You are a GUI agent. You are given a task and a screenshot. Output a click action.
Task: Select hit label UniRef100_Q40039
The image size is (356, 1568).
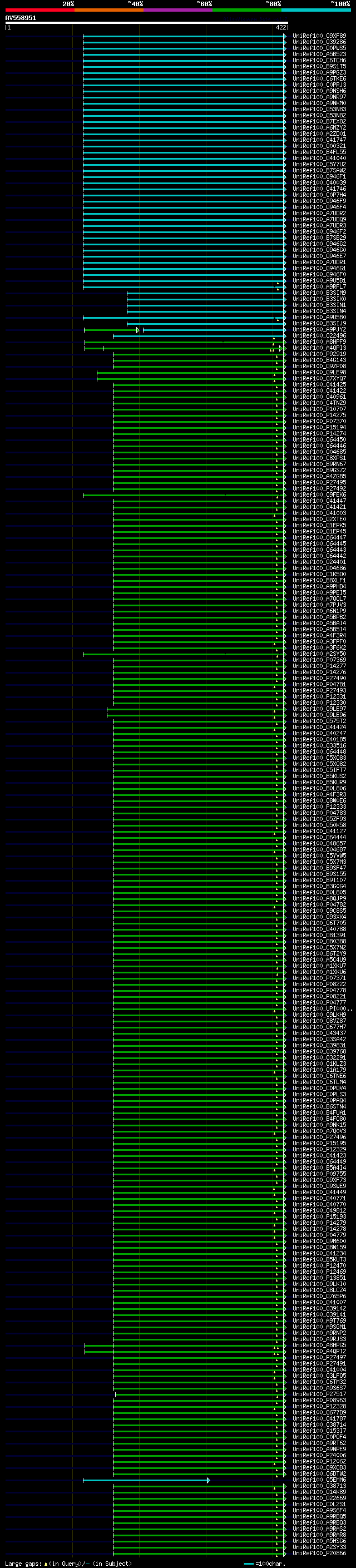[x=319, y=182]
